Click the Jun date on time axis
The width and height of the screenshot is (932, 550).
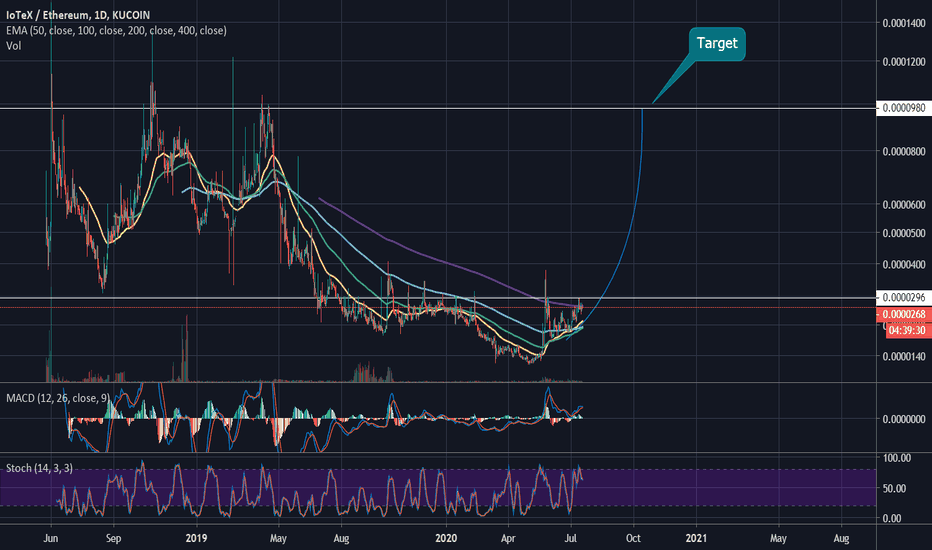coord(51,538)
